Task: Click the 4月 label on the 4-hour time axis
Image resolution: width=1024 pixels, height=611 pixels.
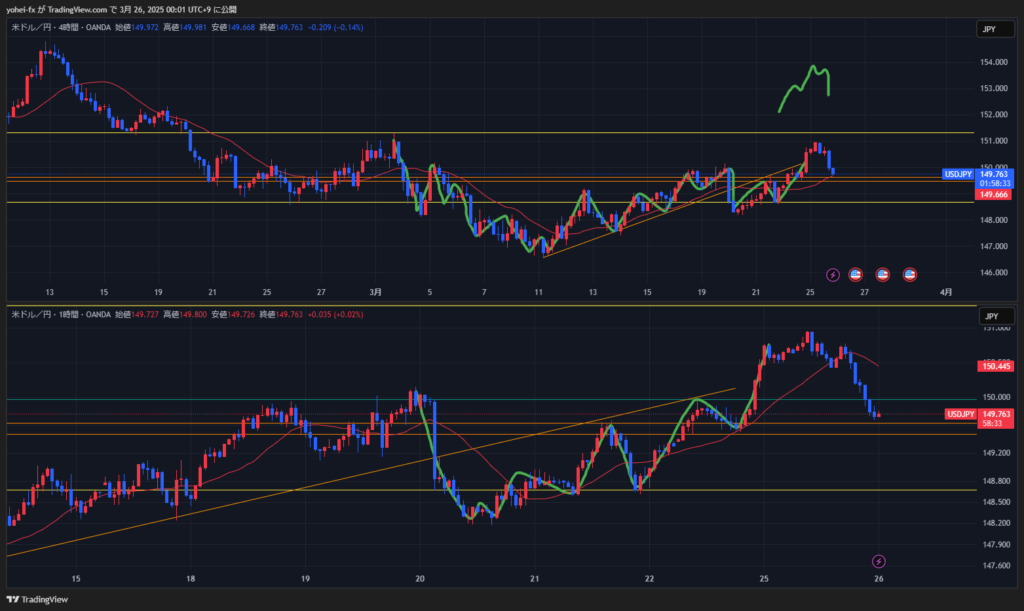Action: point(946,292)
